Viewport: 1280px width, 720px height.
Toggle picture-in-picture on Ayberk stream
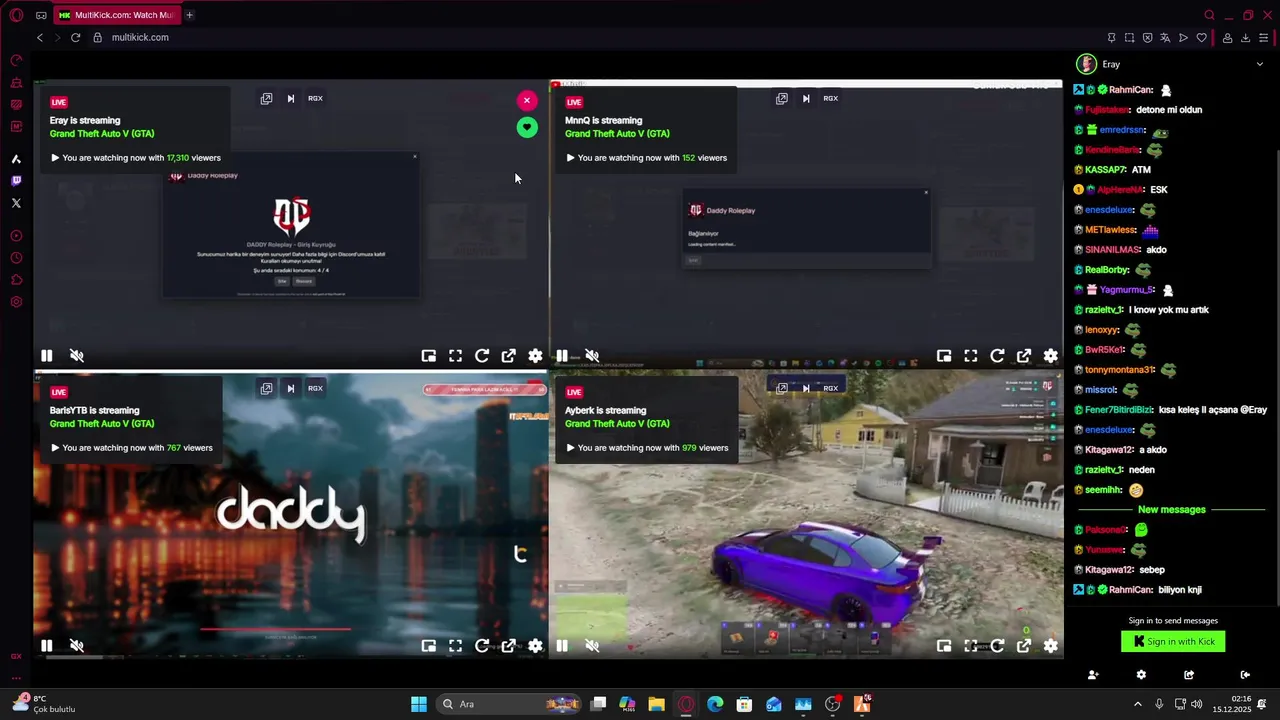pos(943,645)
